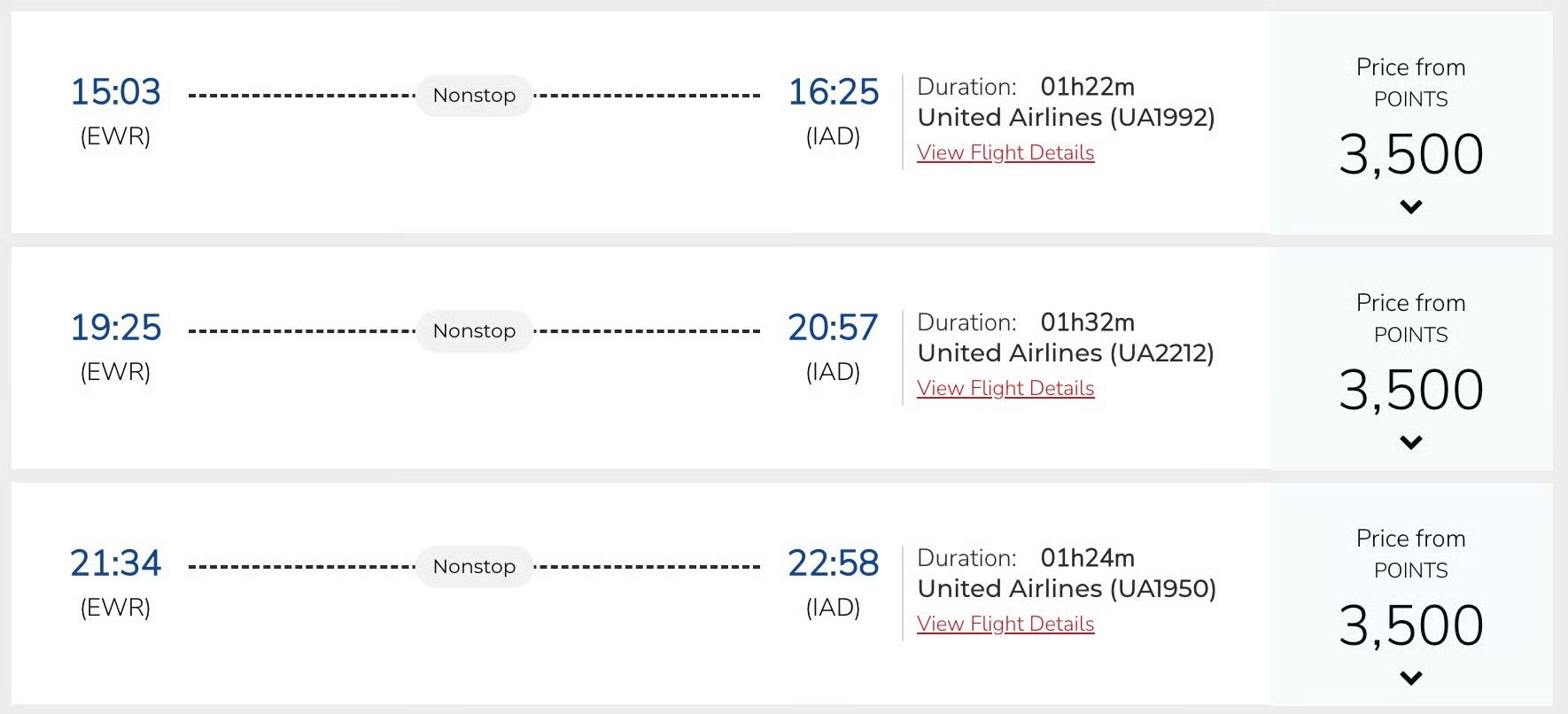Image resolution: width=1568 pixels, height=714 pixels.
Task: Click the IAD airport code on the last flight
Action: point(833,608)
